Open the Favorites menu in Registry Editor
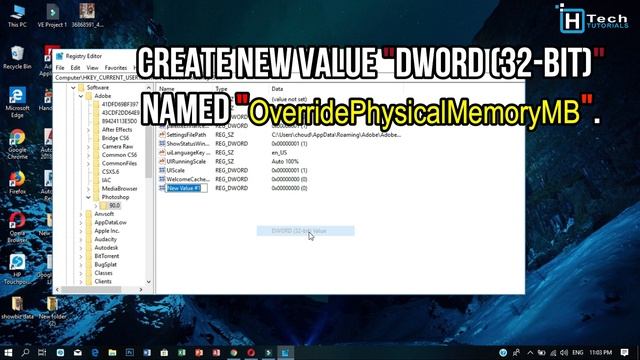The height and width of the screenshot is (360, 640). pos(116,68)
